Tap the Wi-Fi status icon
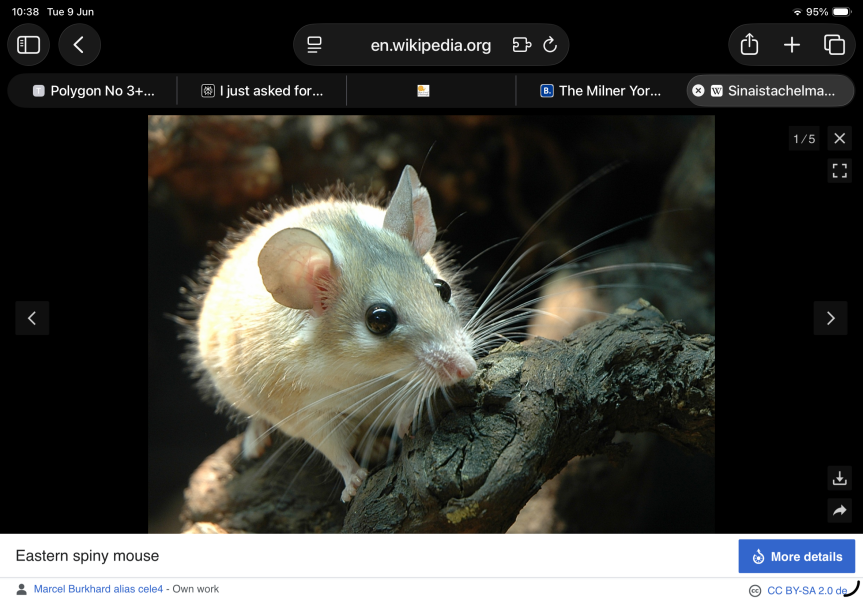The image size is (863, 600). 797,12
